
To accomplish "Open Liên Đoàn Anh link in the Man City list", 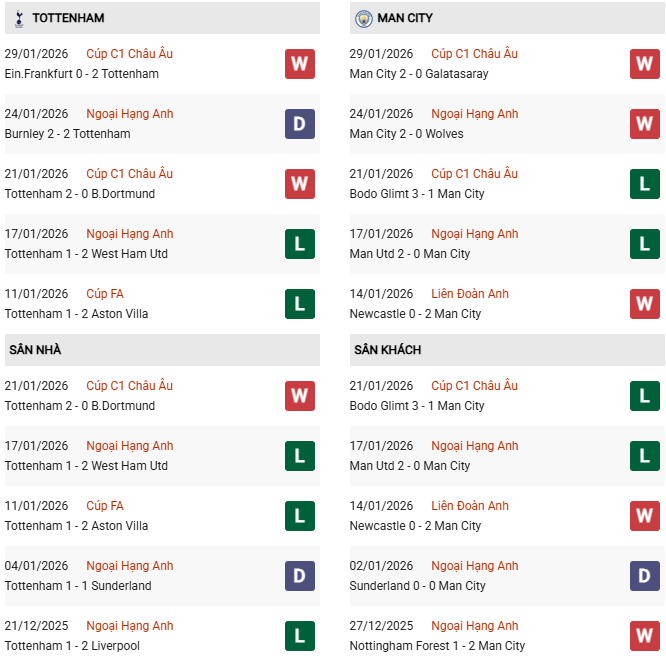I will 470,294.
